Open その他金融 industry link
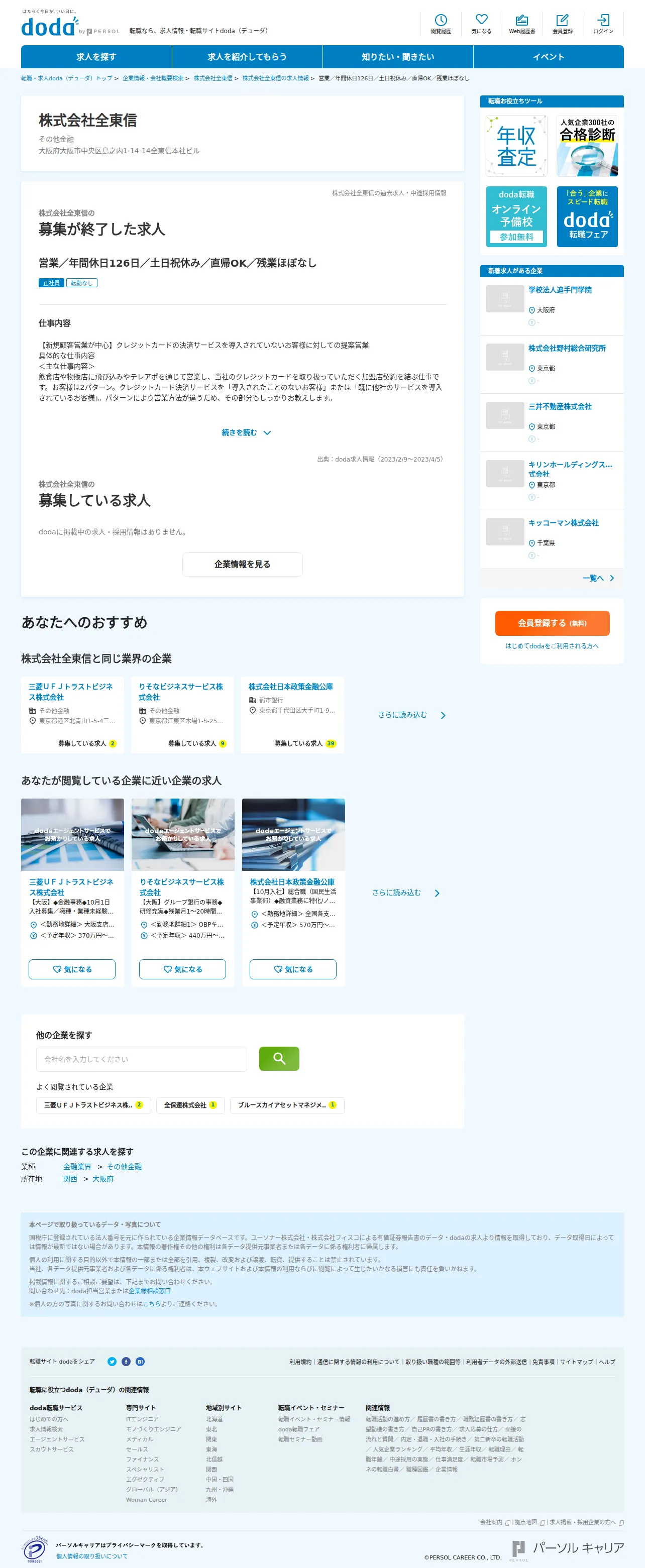The height and width of the screenshot is (1568, 645). tap(124, 1167)
